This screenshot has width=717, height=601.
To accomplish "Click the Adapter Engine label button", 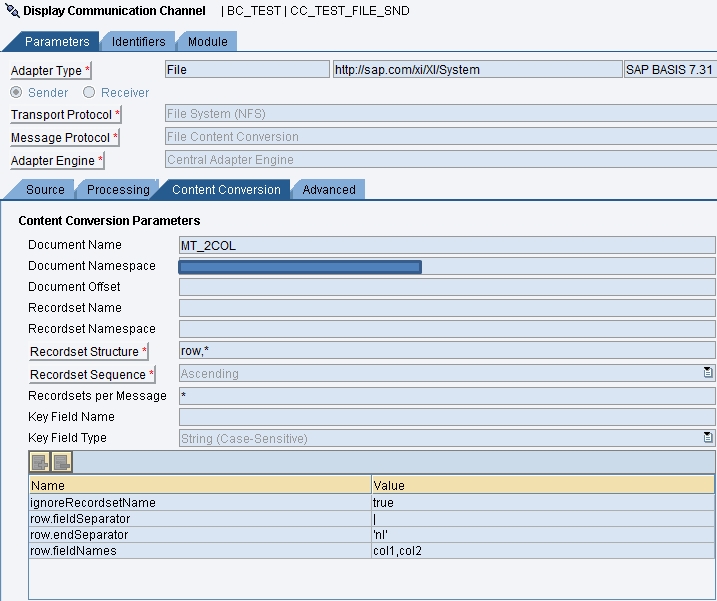I will click(57, 161).
